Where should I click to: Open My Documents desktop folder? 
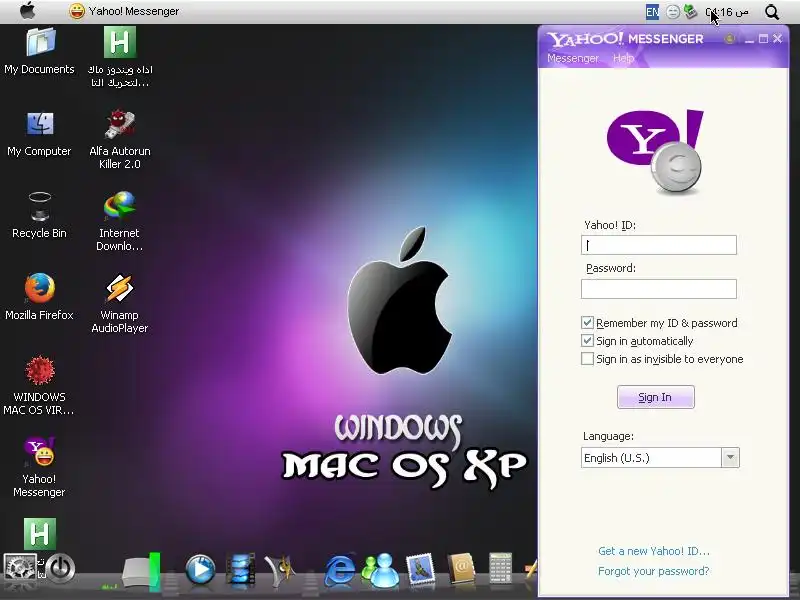coord(39,51)
